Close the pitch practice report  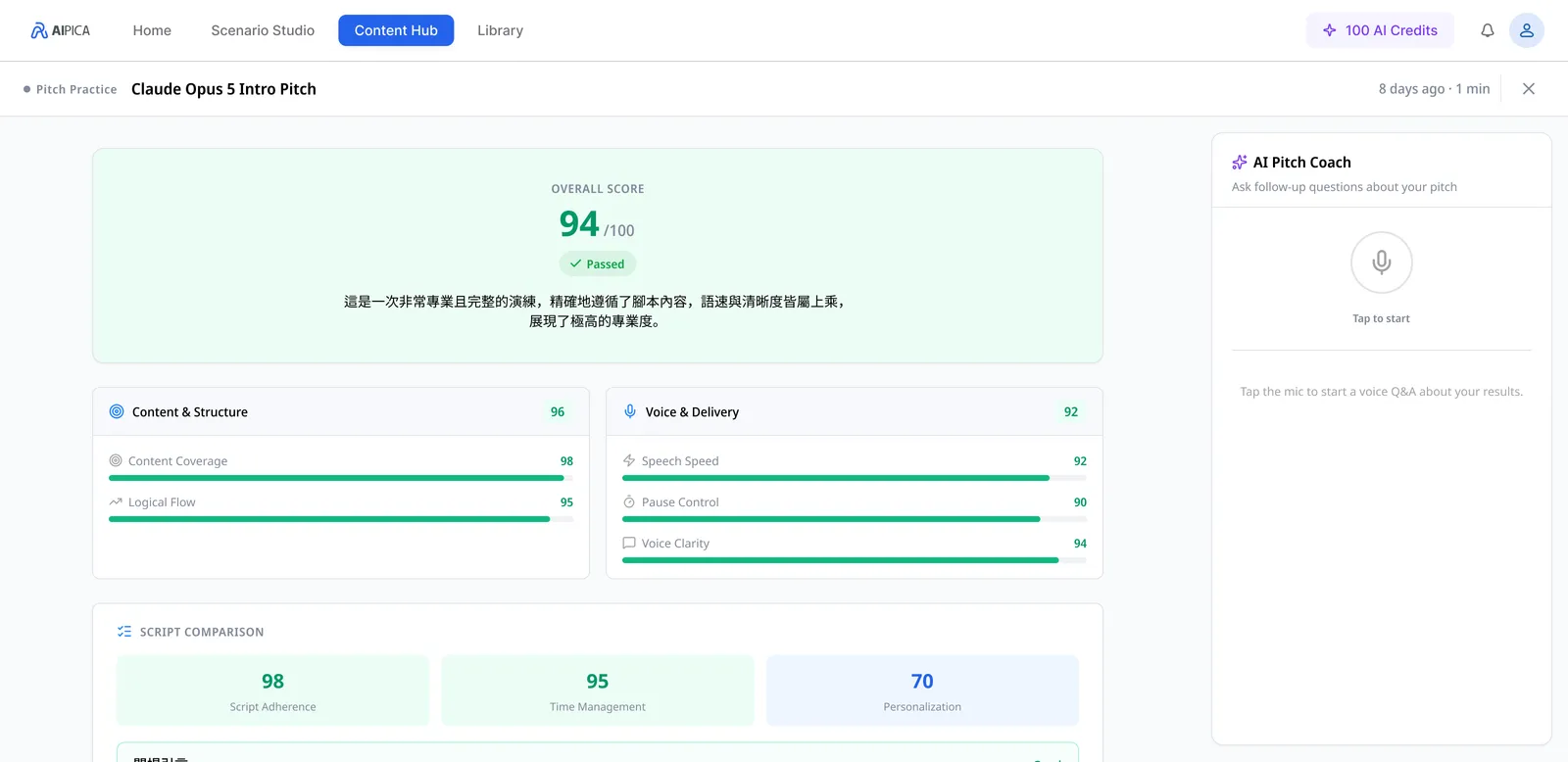(1528, 89)
